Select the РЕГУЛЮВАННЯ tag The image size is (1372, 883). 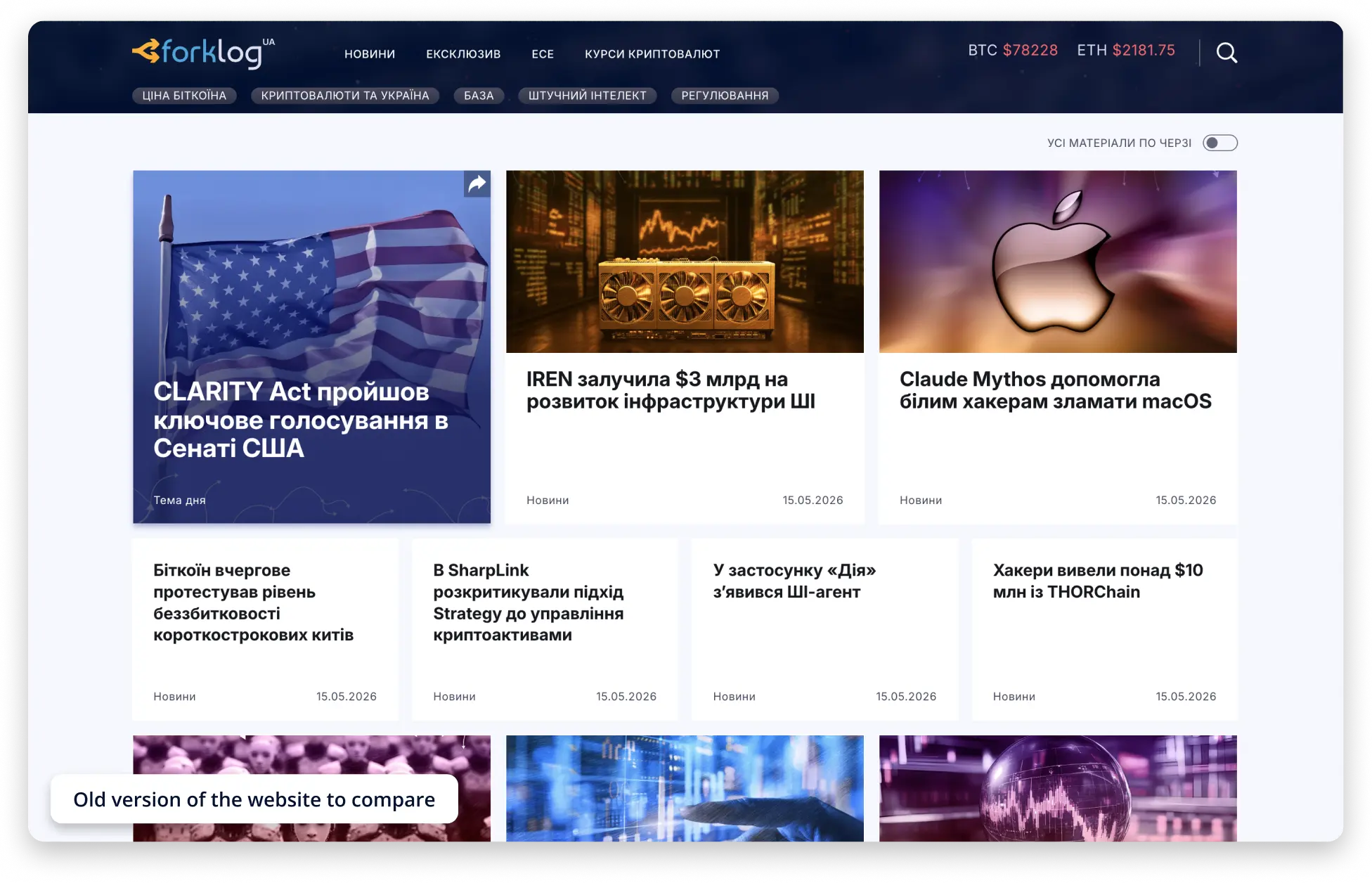[725, 96]
